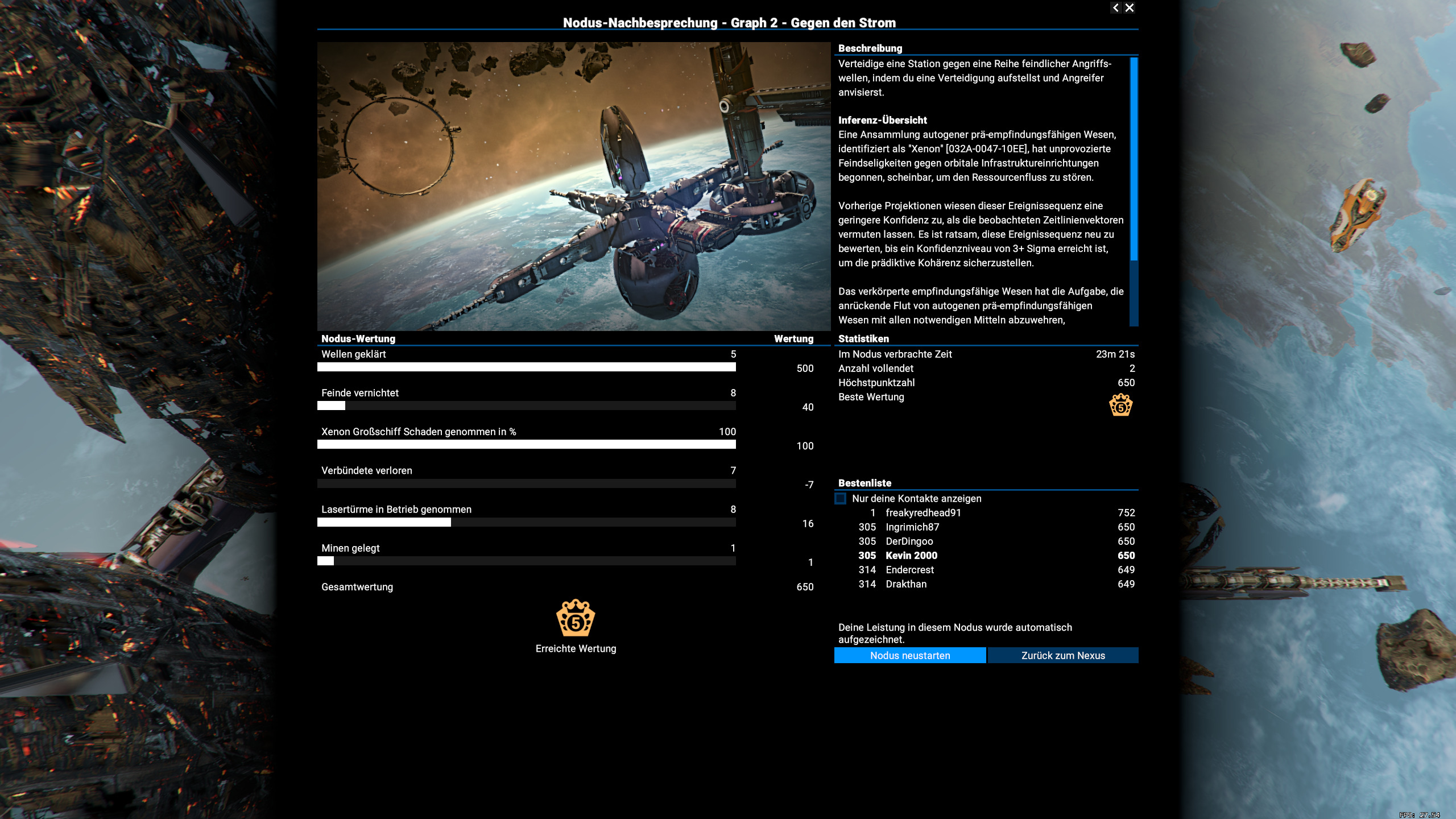The width and height of the screenshot is (1456, 819).
Task: Click the 'Inferenz-Übersicht' heading
Action: click(882, 120)
